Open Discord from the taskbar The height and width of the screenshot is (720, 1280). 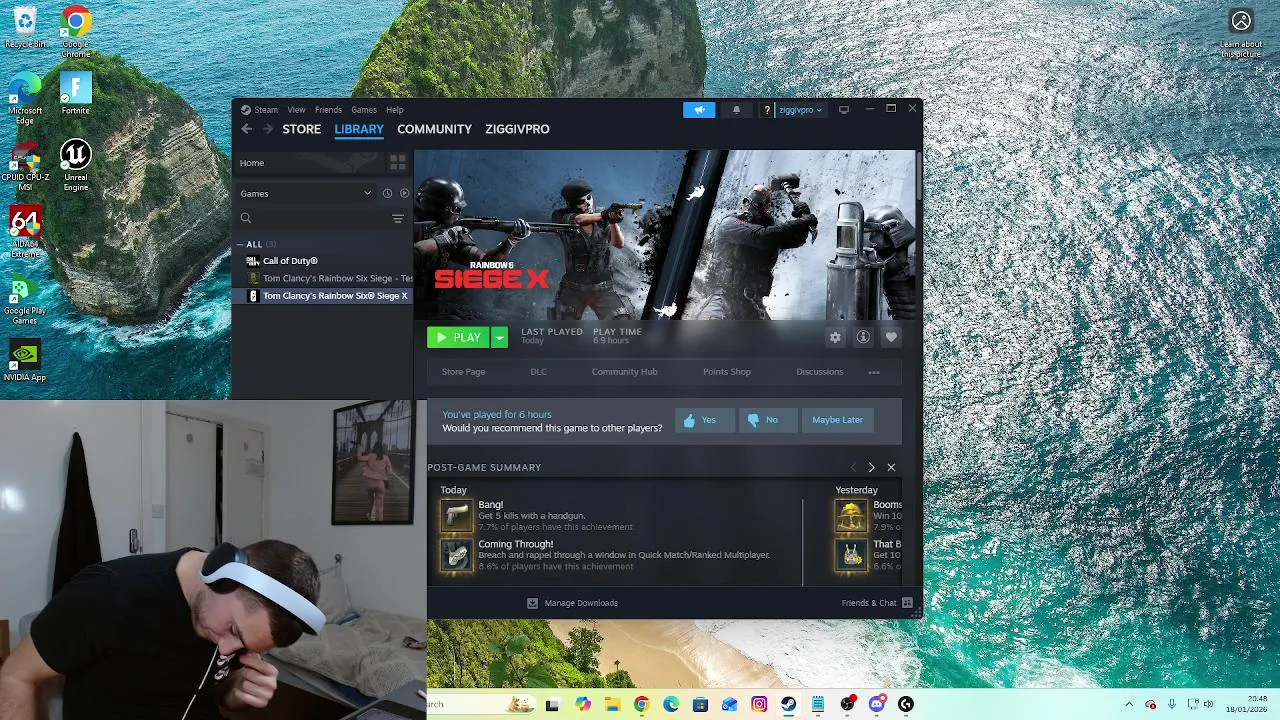[x=877, y=704]
